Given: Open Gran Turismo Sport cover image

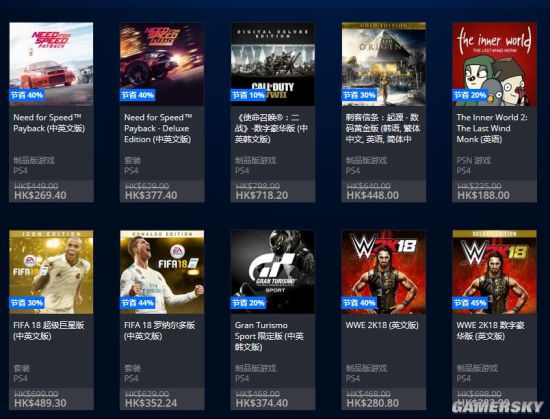Looking at the screenshot, I should (273, 272).
